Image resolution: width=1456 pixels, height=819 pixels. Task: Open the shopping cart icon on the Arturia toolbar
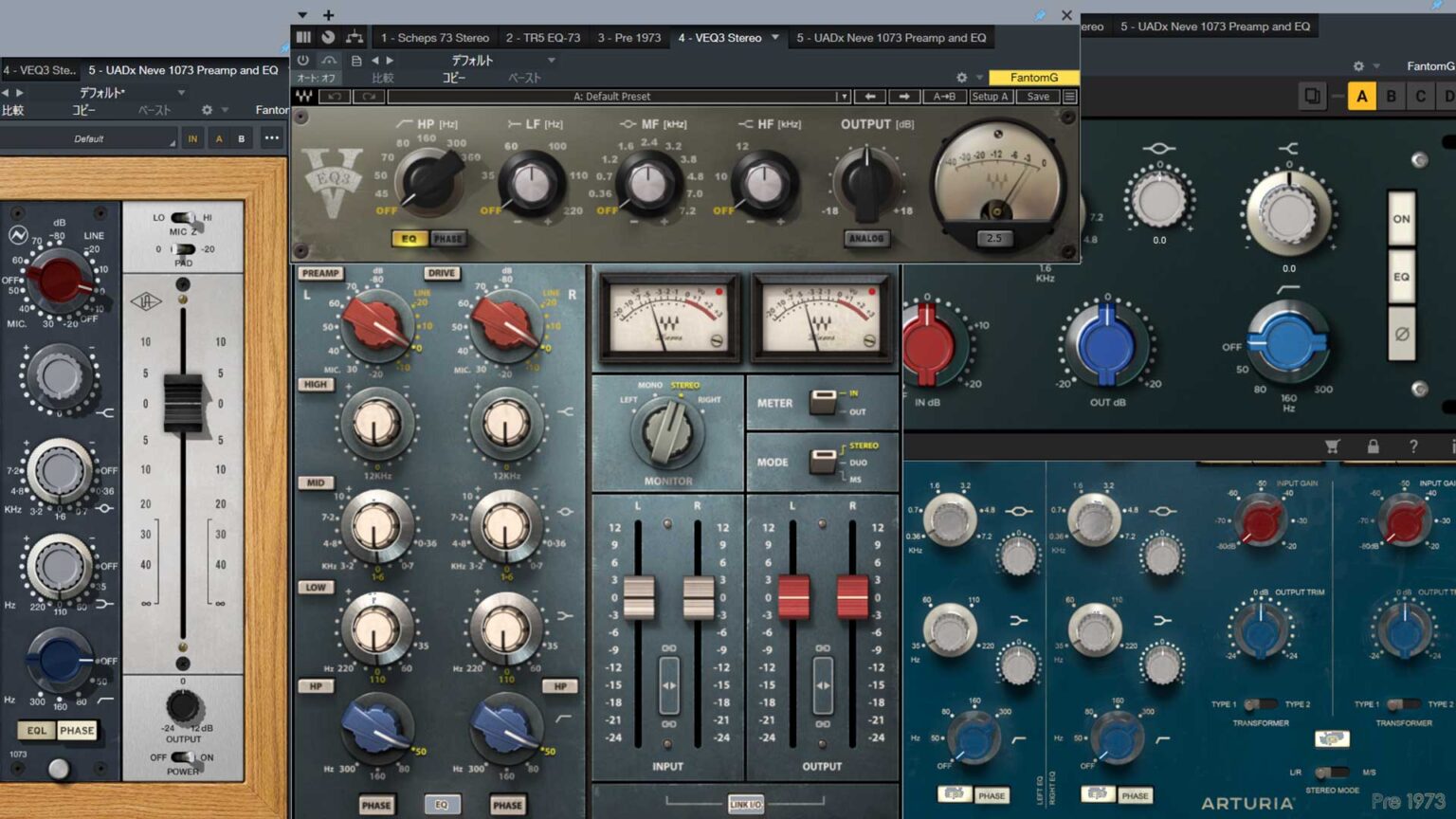coord(1332,446)
